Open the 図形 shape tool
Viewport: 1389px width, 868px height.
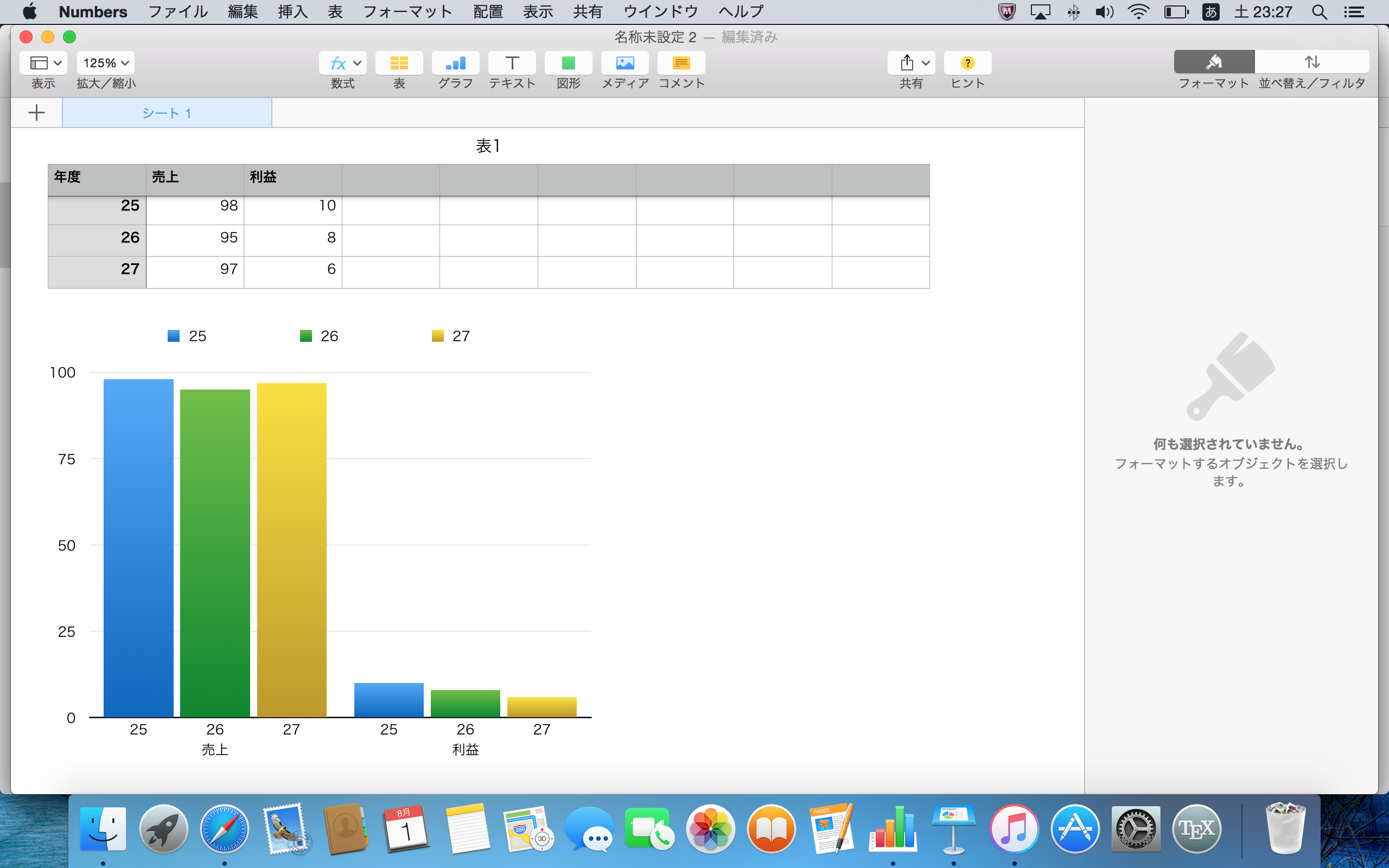click(568, 63)
